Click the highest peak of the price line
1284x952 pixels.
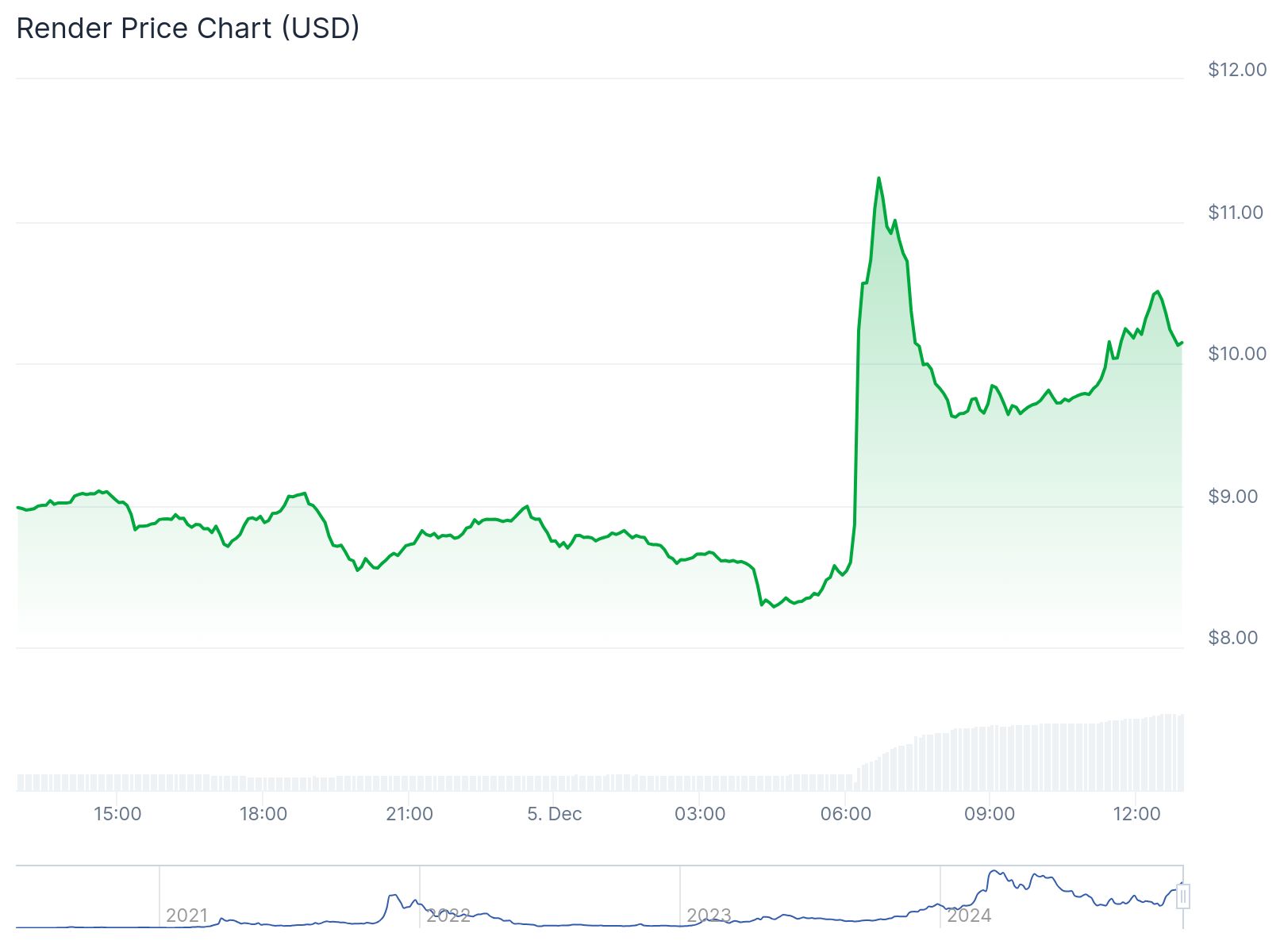(878, 178)
